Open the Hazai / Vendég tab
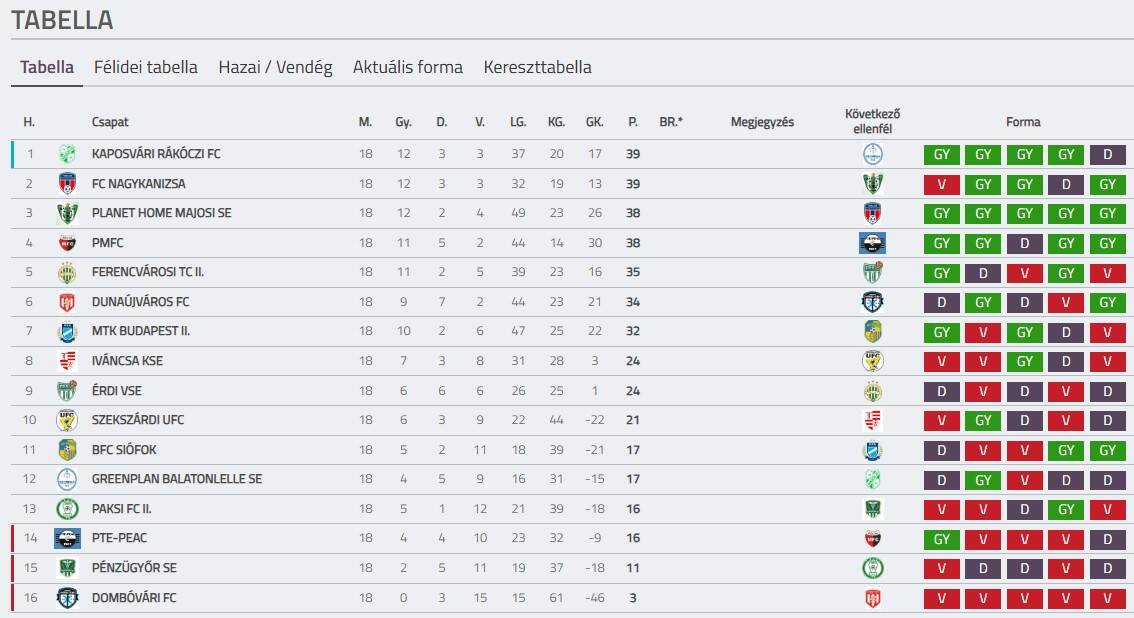 coord(275,68)
